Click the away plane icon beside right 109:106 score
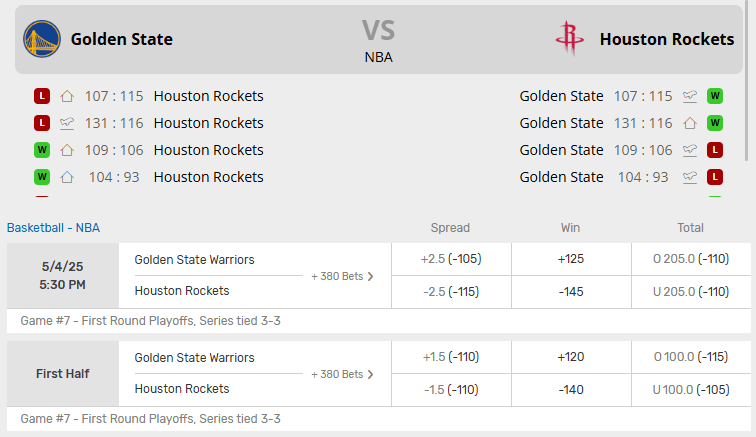The height and width of the screenshot is (437, 756). (690, 150)
